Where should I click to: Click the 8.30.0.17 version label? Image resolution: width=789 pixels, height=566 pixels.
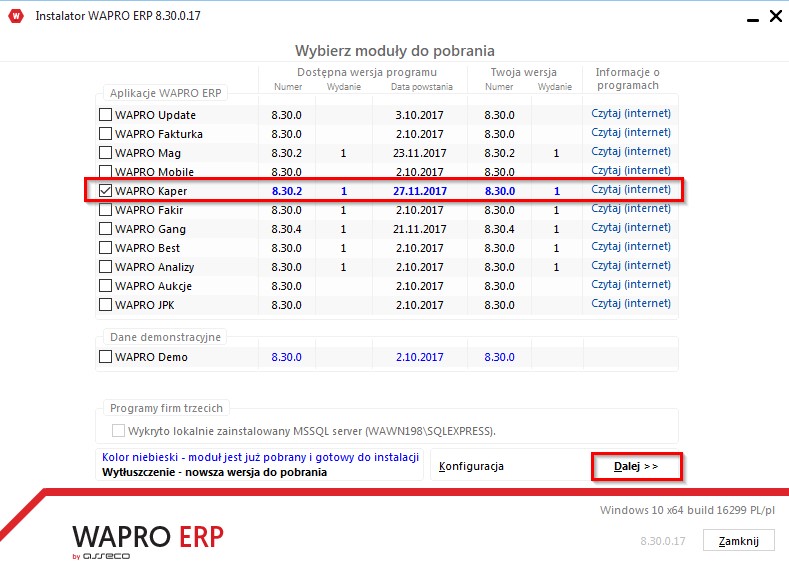(x=663, y=541)
